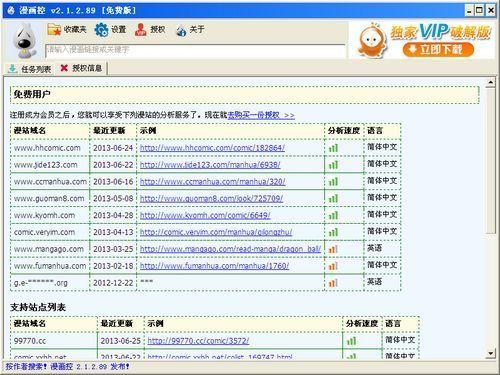Open the 收藏夹 favorites folder icon
The width and height of the screenshot is (500, 375).
pos(54,30)
